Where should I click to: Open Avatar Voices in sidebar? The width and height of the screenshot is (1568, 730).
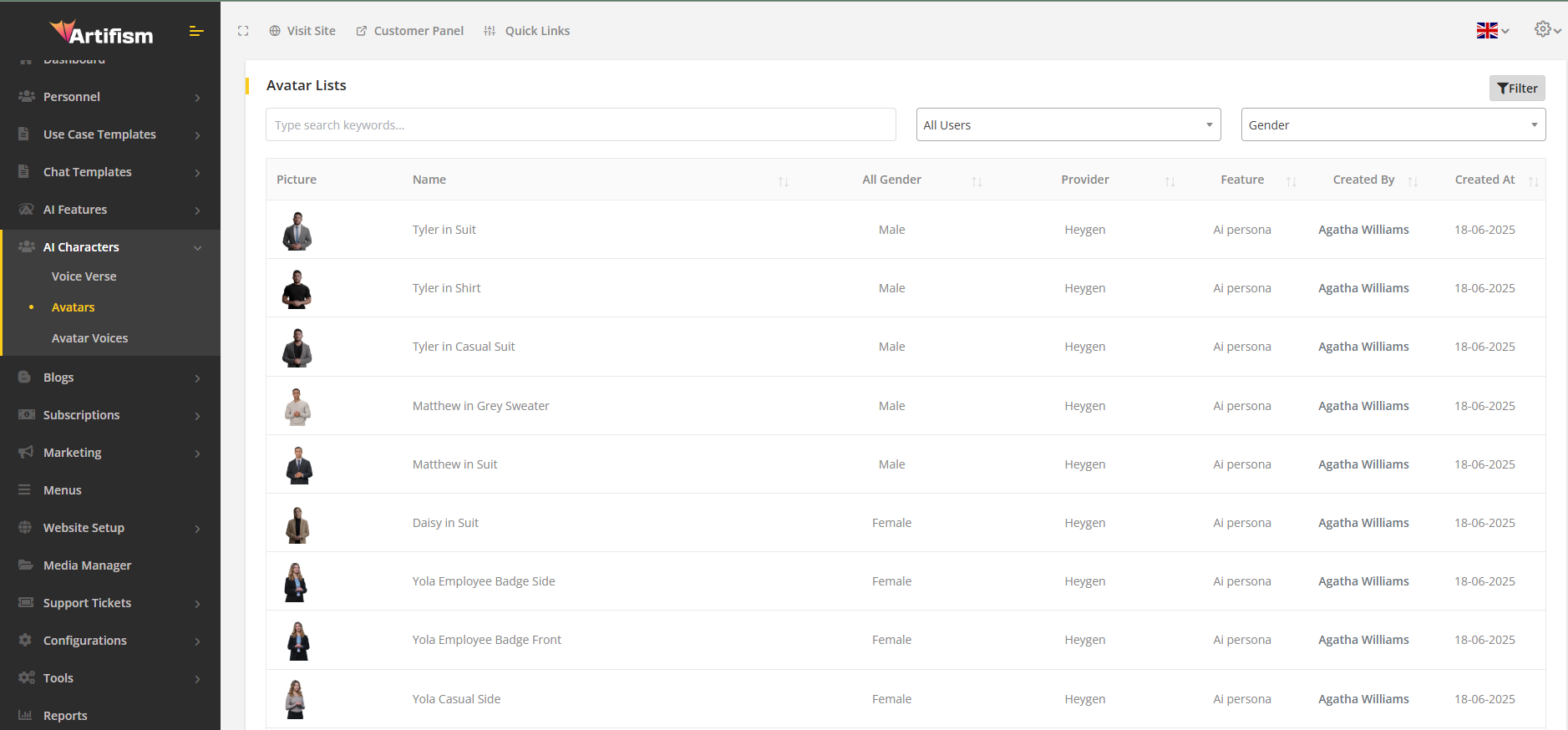(90, 338)
